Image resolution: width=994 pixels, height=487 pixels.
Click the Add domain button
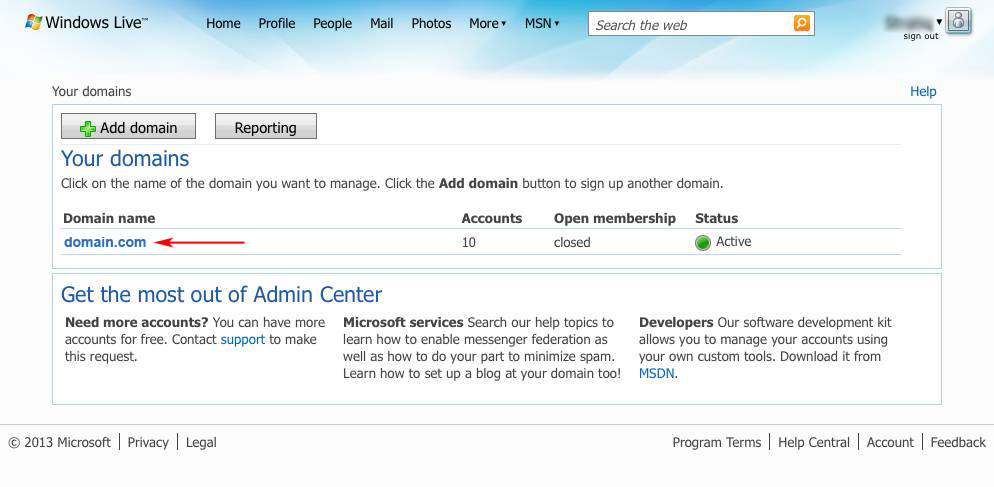[129, 127]
